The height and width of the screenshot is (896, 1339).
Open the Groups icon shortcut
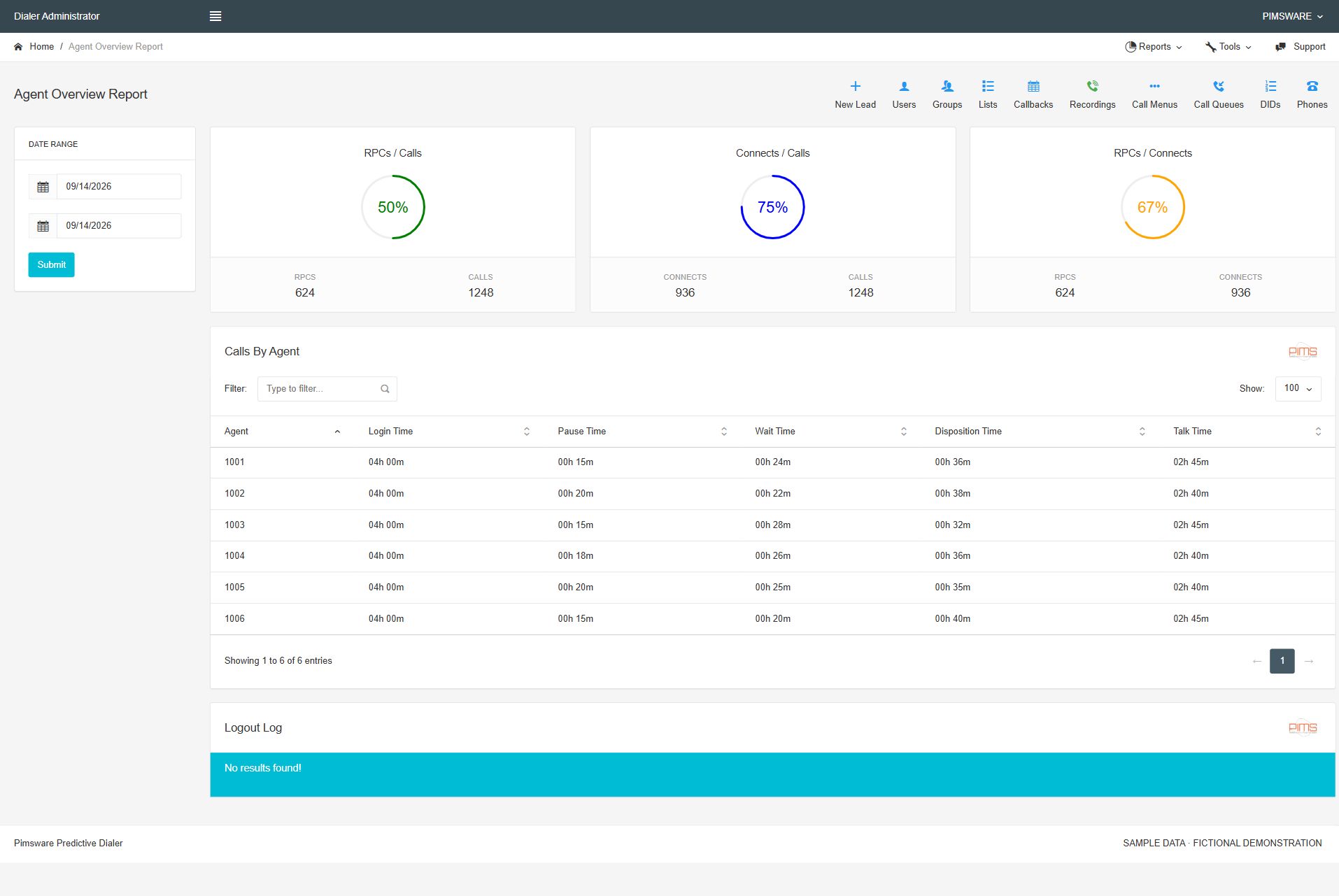[x=947, y=86]
